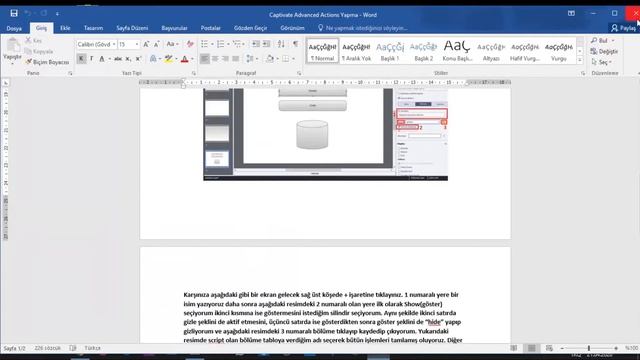Apply the Aralık Yok style
This screenshot has height=360, width=640.
tap(356, 51)
